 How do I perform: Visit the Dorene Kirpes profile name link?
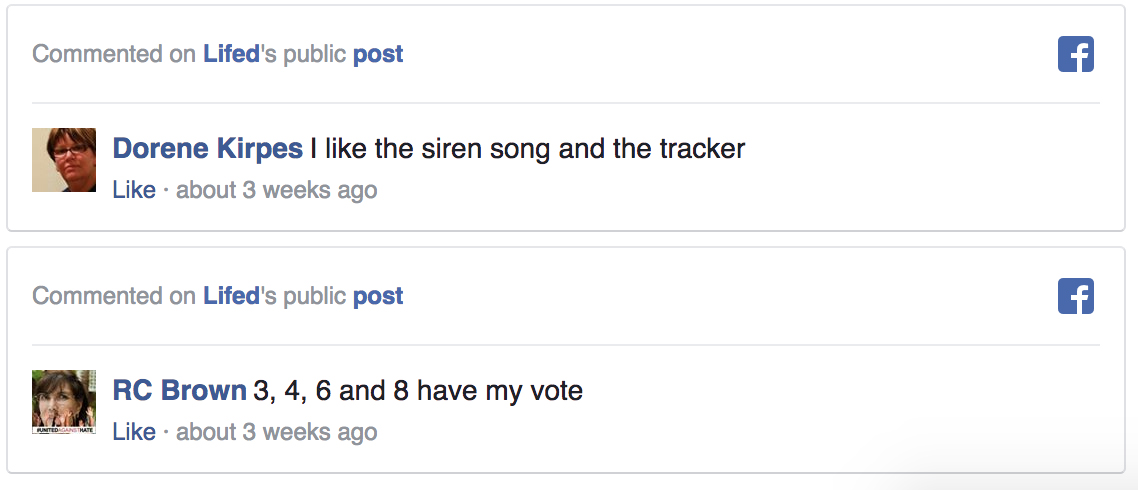click(x=207, y=149)
